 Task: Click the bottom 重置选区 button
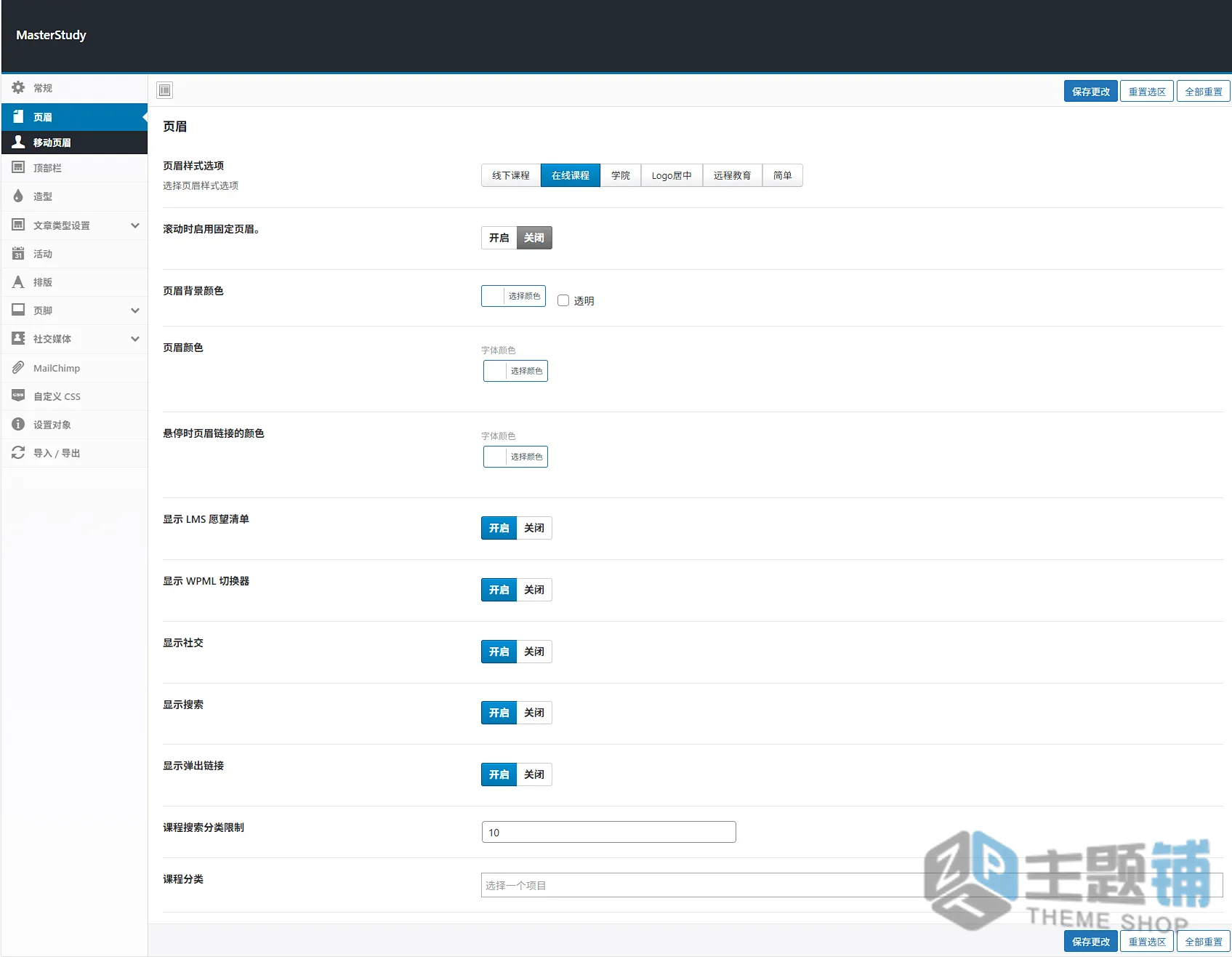coord(1147,941)
